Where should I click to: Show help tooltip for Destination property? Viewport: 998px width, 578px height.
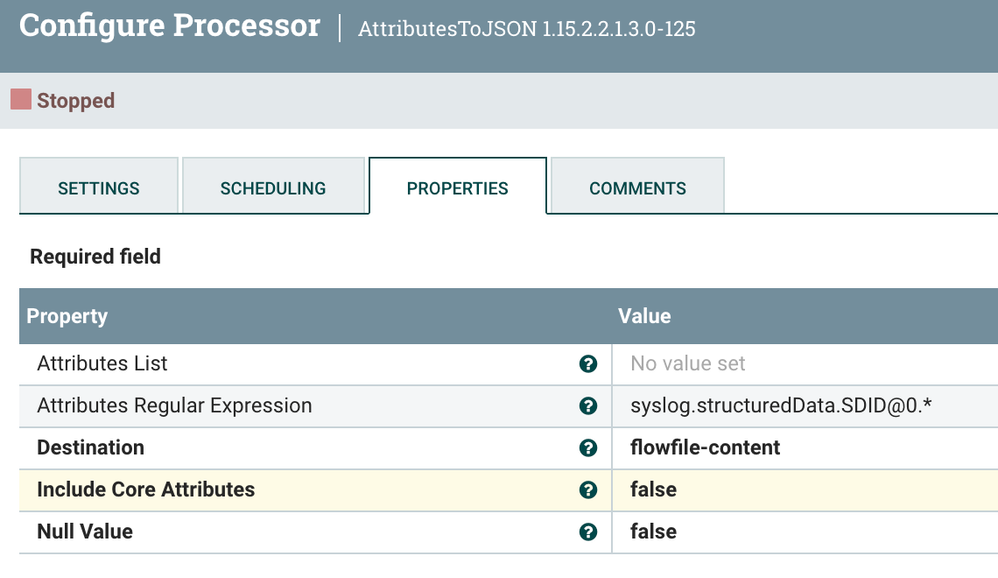click(x=588, y=448)
